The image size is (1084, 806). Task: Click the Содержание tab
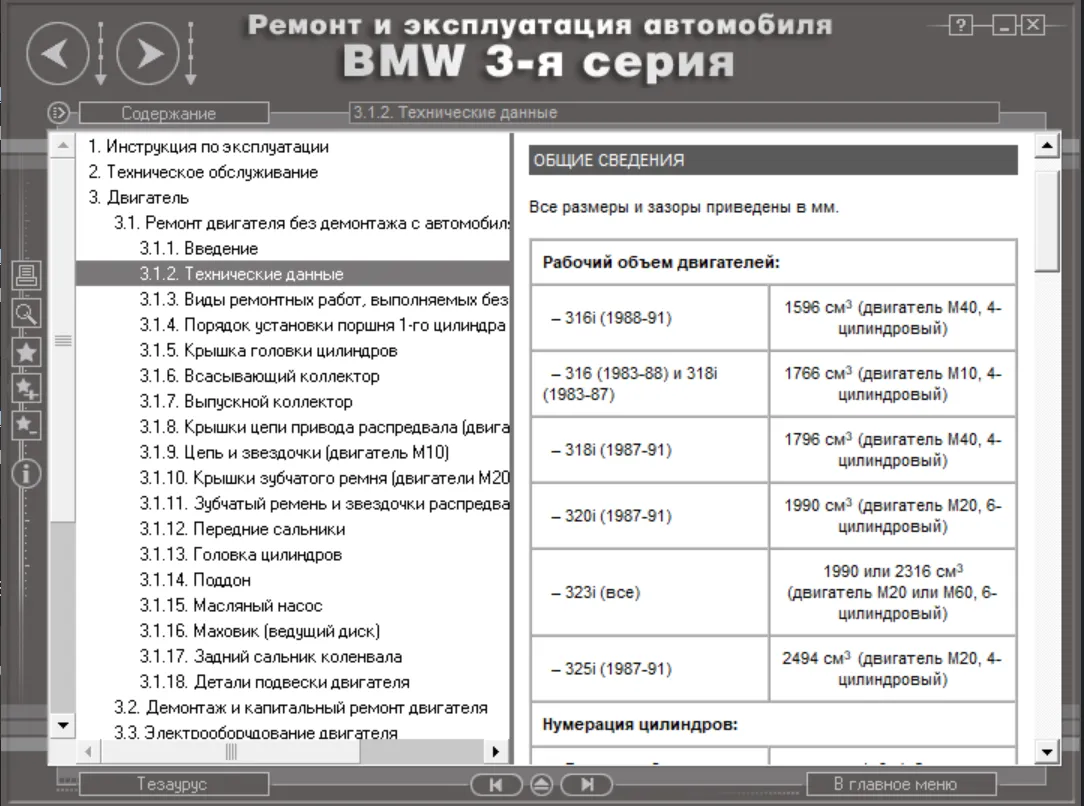coord(168,114)
